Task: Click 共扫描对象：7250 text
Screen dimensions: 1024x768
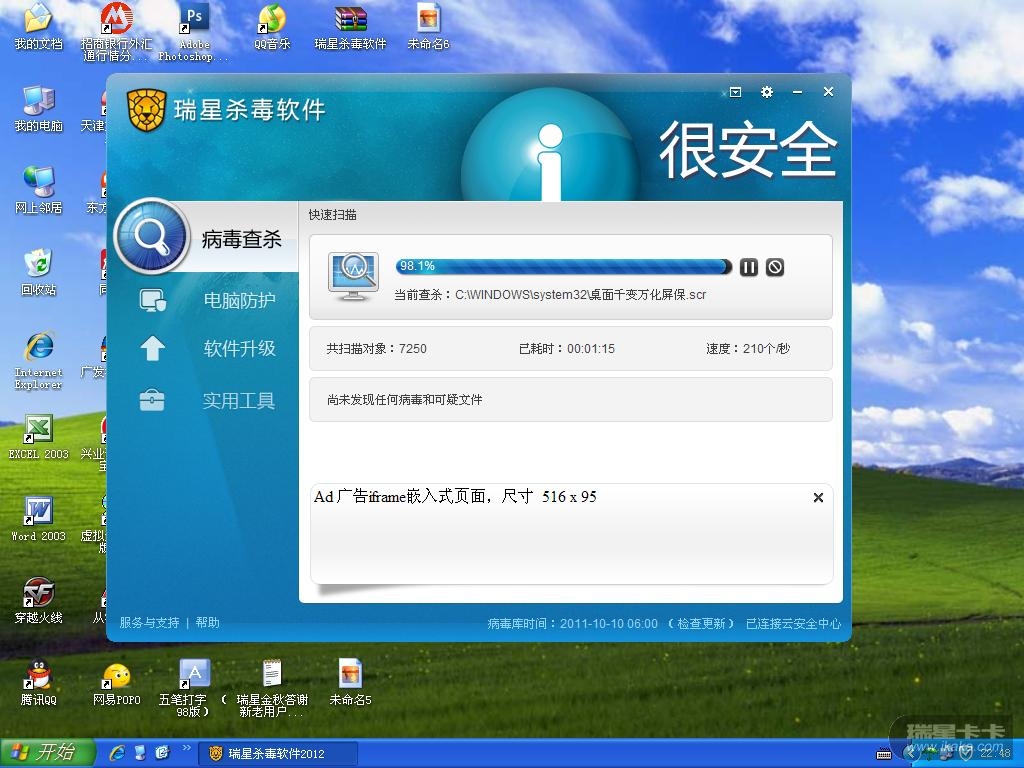Action: 376,349
